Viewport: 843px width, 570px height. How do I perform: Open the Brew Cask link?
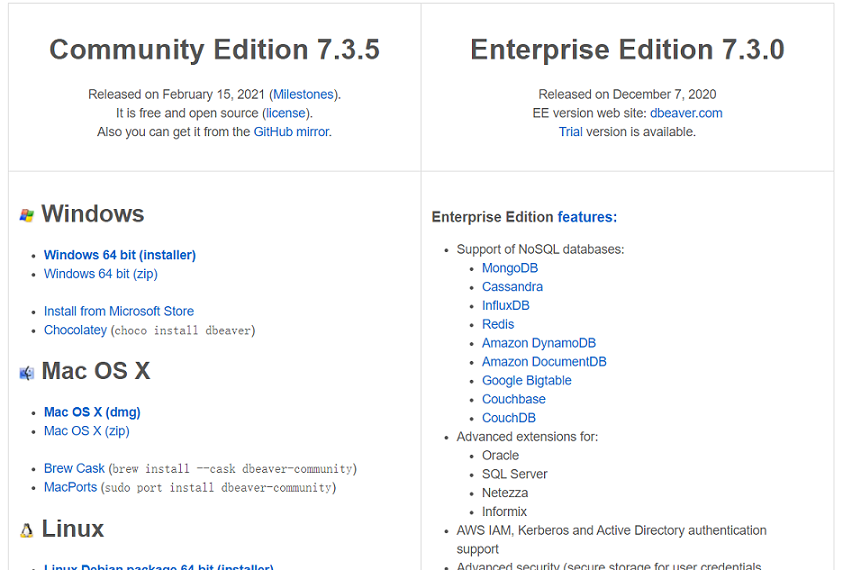[x=74, y=468]
